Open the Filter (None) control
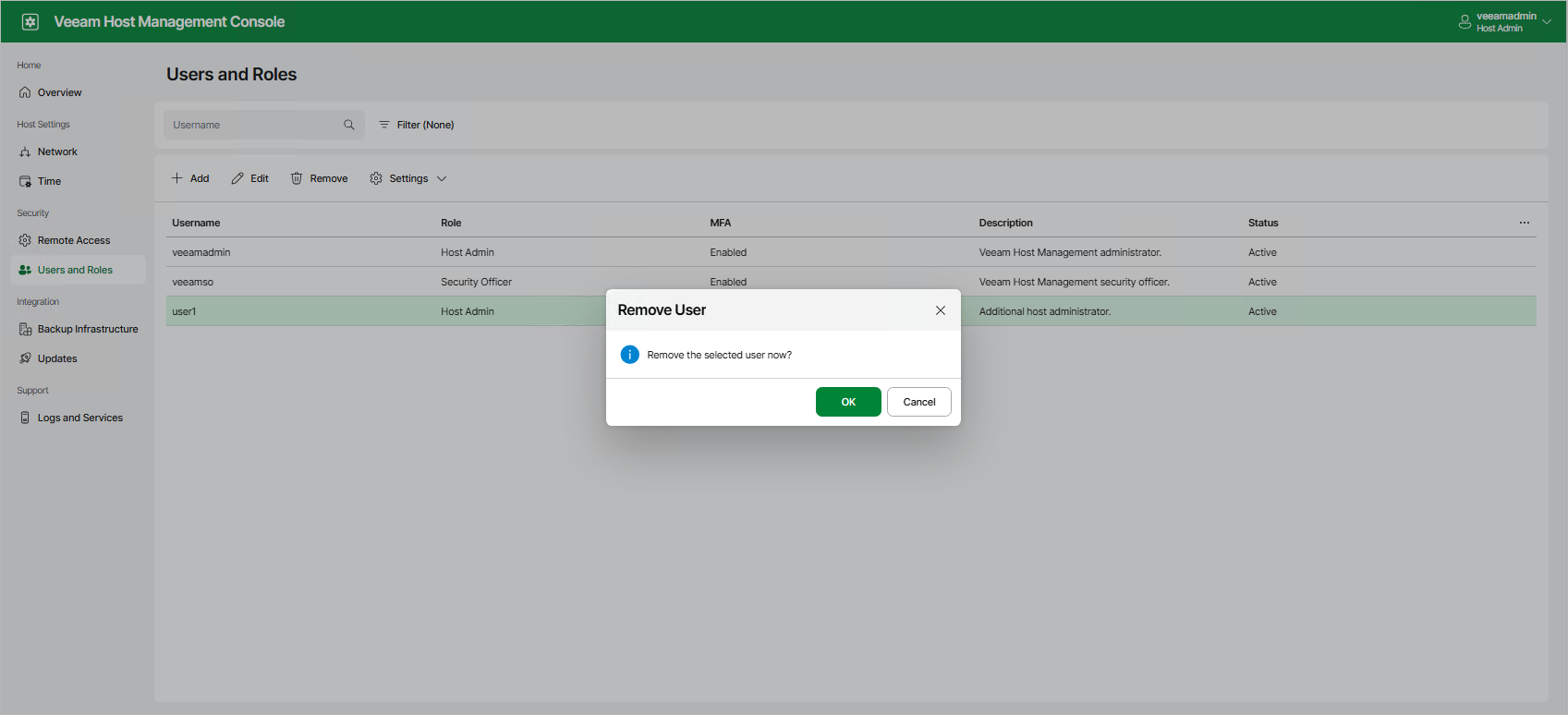 click(417, 125)
